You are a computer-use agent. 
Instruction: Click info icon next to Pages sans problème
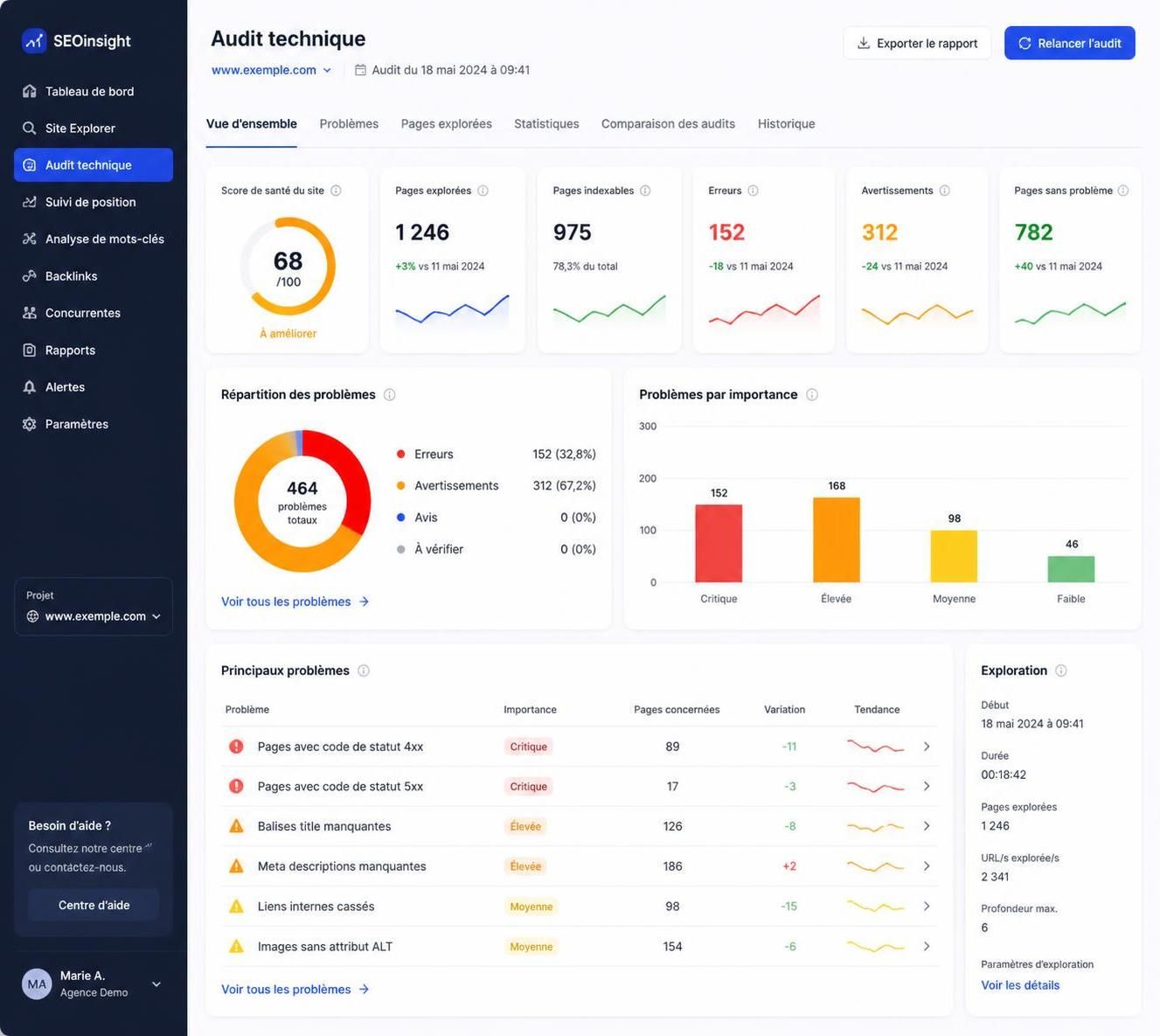(x=1123, y=191)
